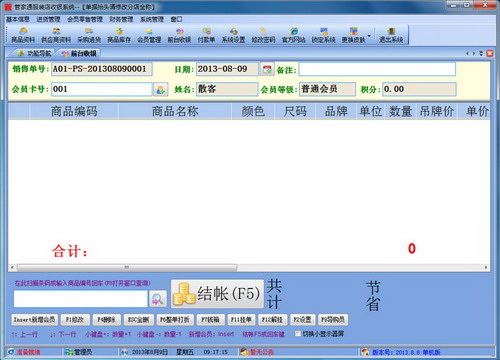
Task: Open tab list dropdown arrow
Action: (481, 53)
